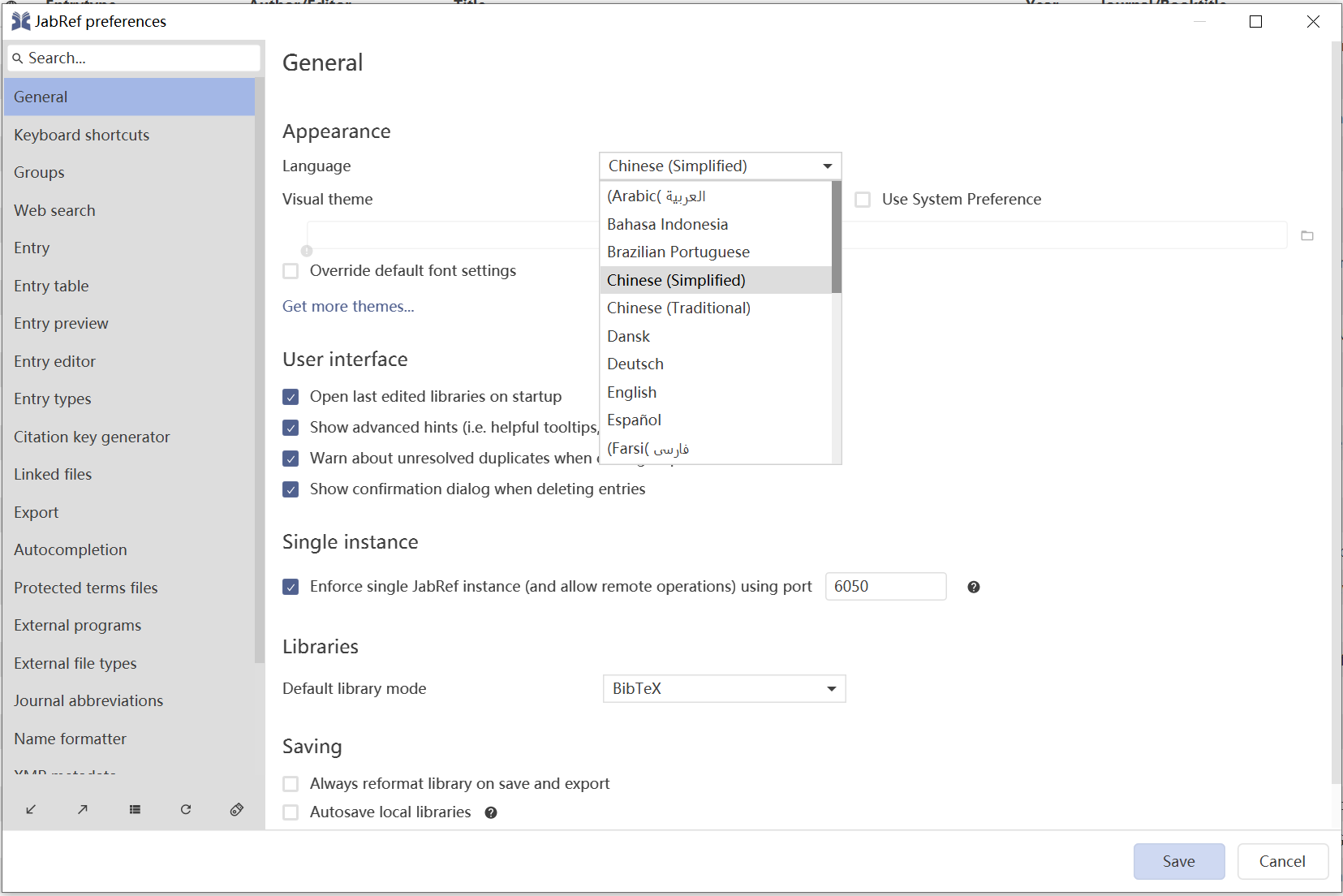
Task: Click the folder icon to browse theme file
Action: pyautogui.click(x=1306, y=235)
